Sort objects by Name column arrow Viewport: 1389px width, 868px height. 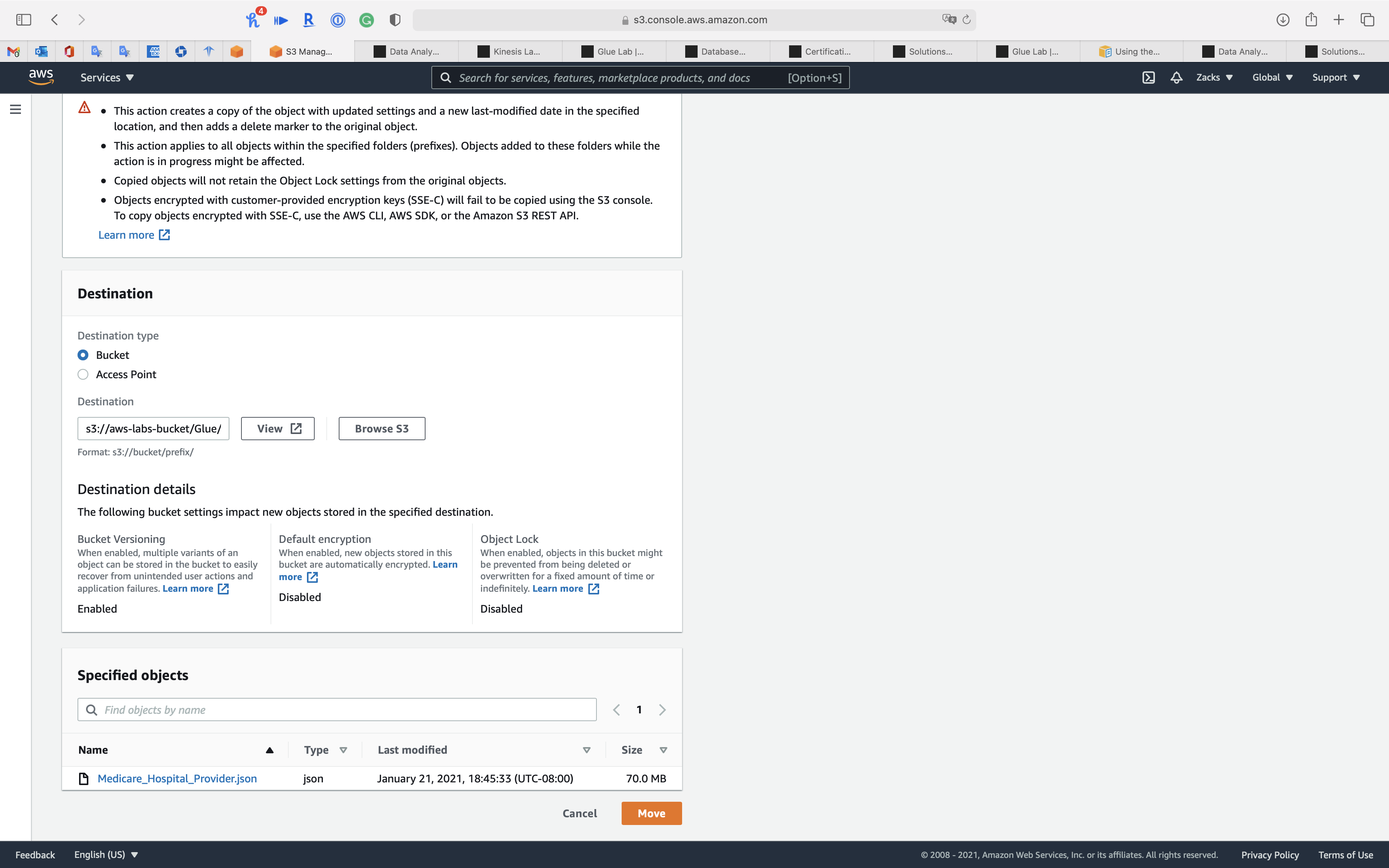pyautogui.click(x=269, y=750)
